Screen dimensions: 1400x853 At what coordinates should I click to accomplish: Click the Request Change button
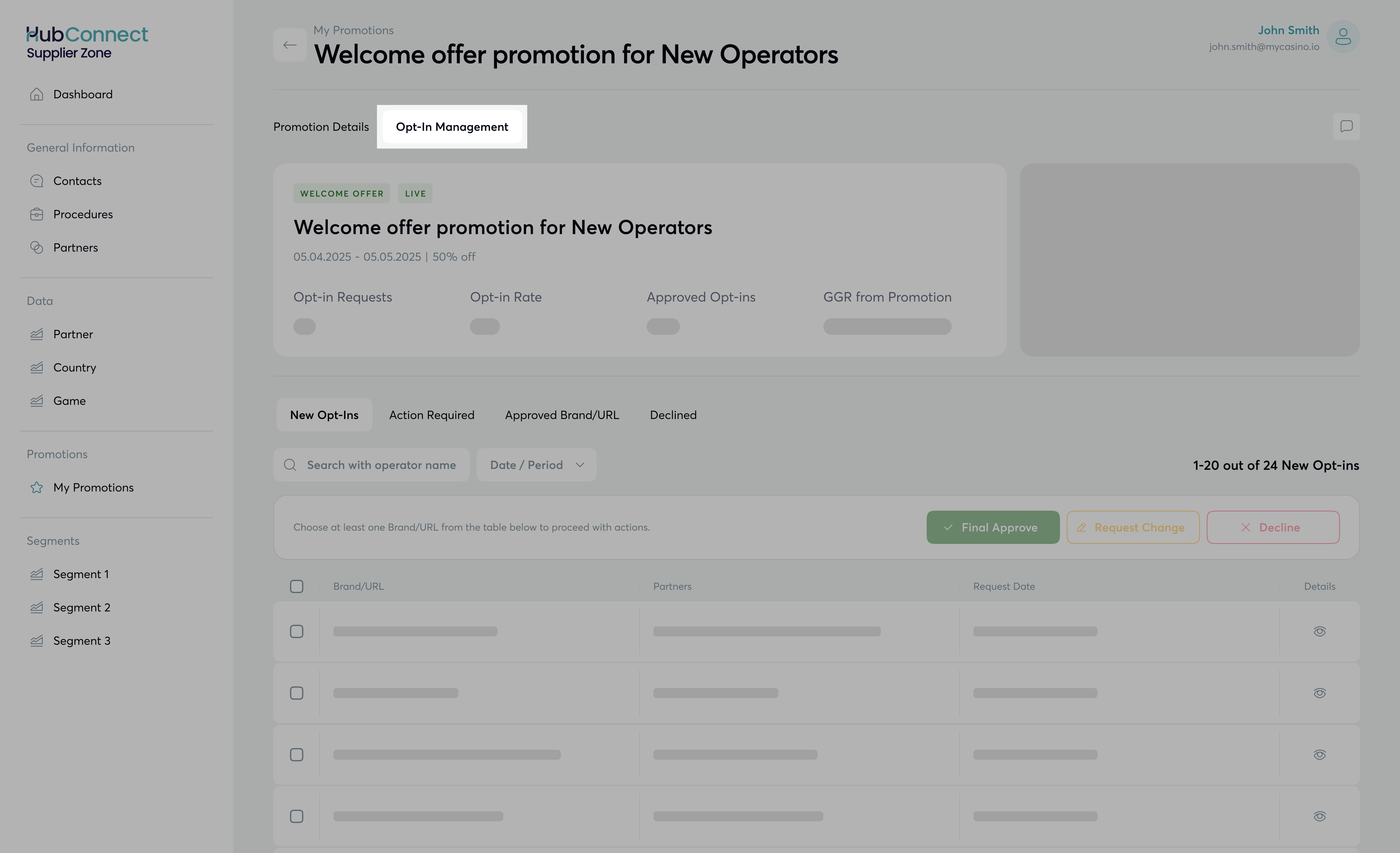pyautogui.click(x=1132, y=527)
